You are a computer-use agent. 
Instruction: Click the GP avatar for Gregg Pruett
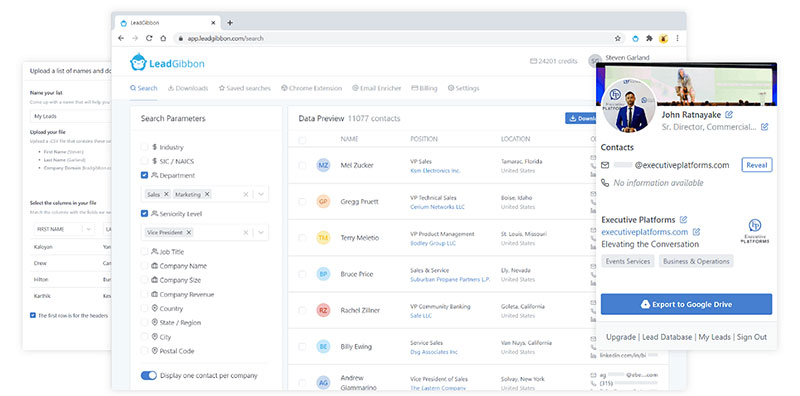(323, 202)
